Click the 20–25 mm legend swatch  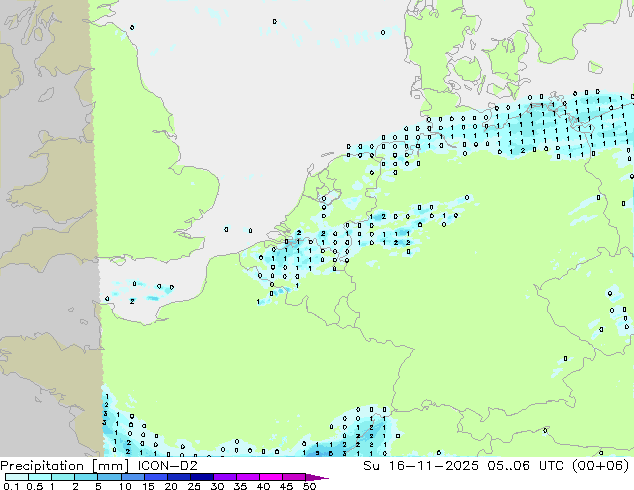point(178,477)
